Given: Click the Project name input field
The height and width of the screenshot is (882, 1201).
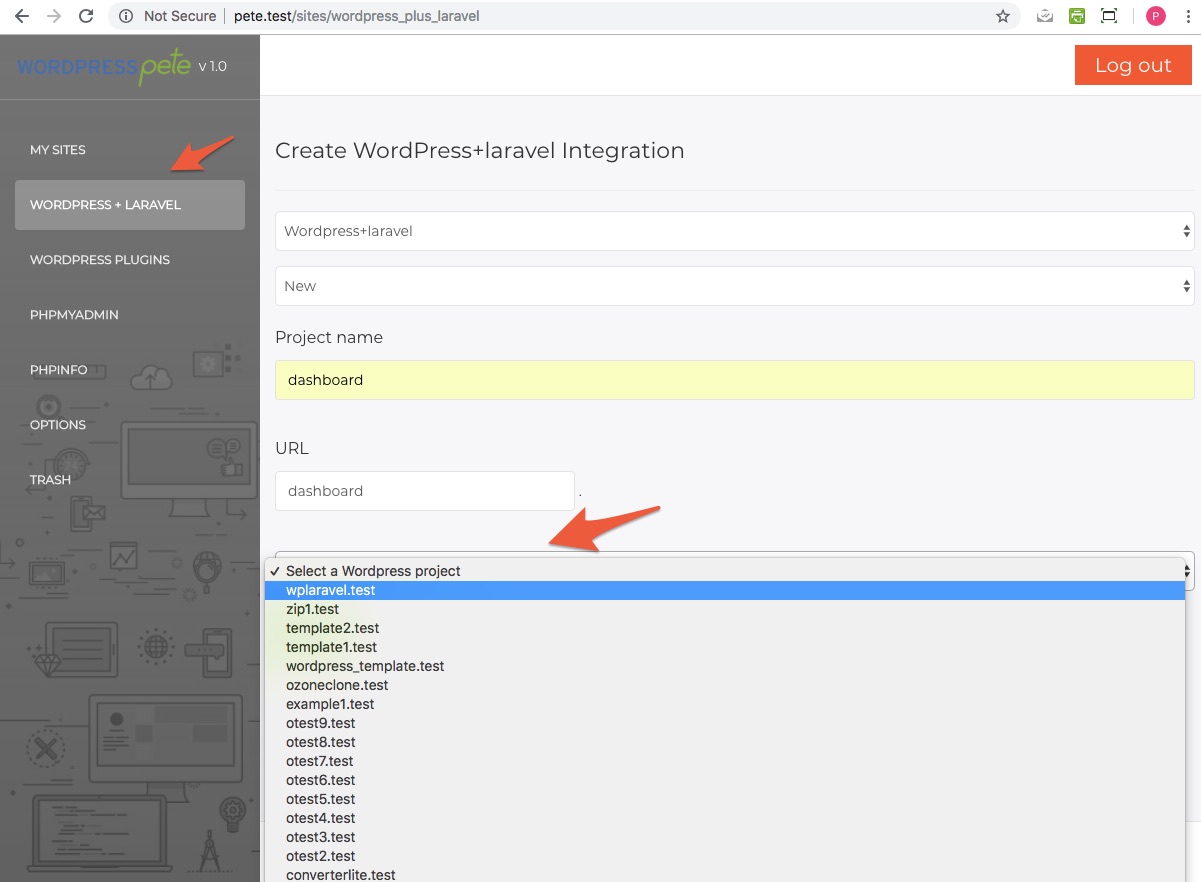Looking at the screenshot, I should tap(735, 380).
